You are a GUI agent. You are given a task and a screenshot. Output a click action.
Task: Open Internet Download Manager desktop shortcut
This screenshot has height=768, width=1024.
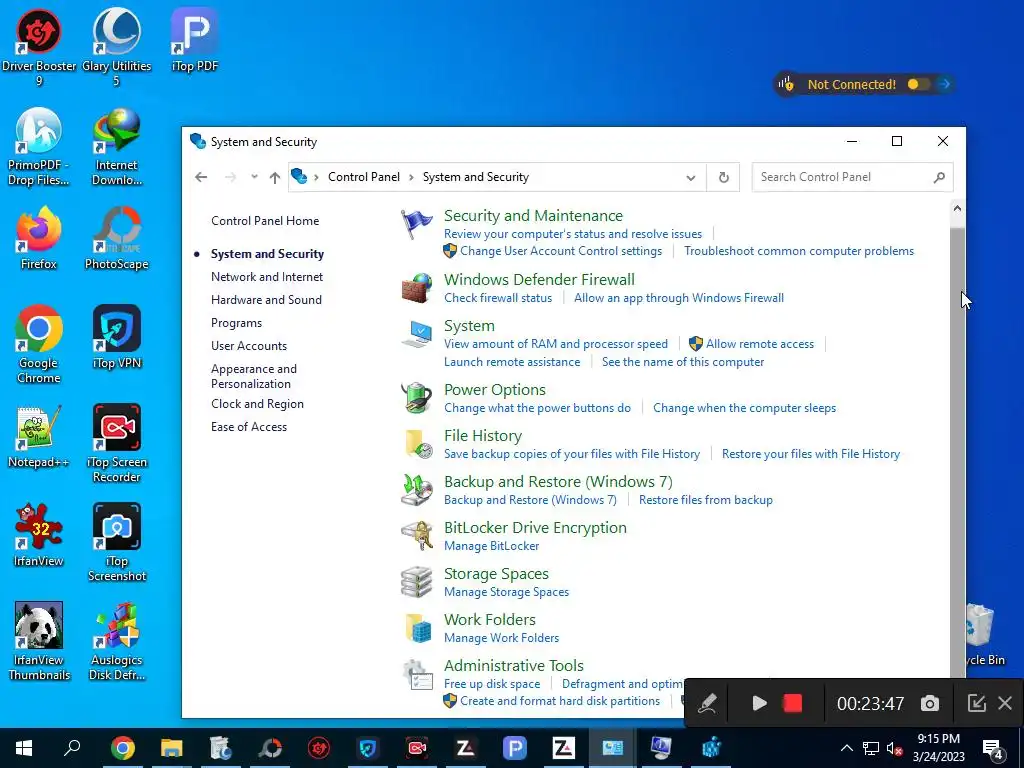[x=117, y=147]
